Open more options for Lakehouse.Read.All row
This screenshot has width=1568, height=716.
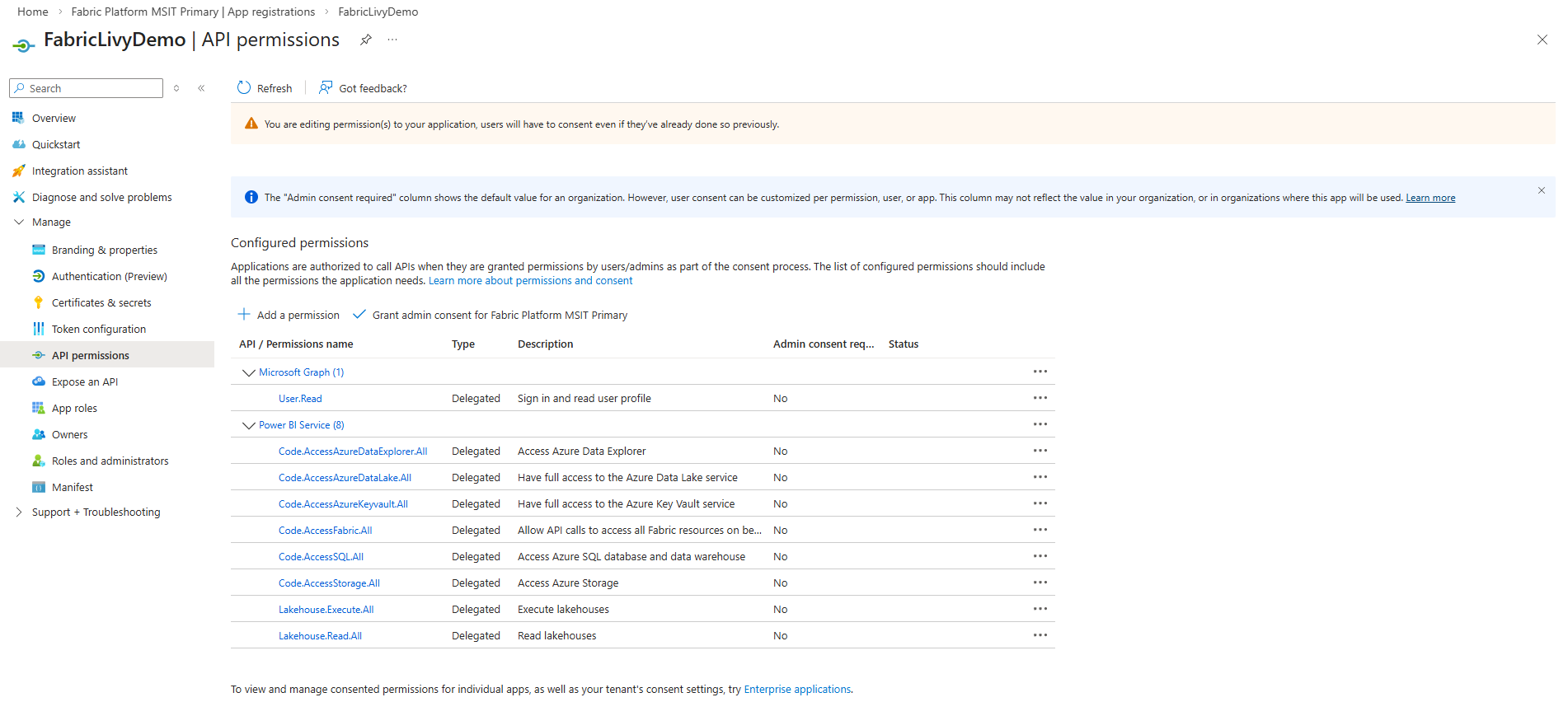(x=1040, y=635)
